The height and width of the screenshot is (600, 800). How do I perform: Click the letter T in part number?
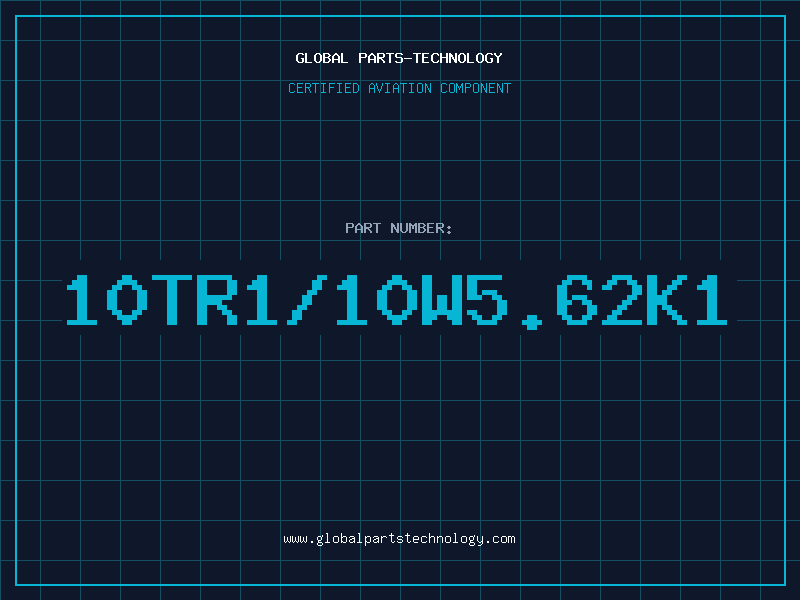(x=172, y=299)
